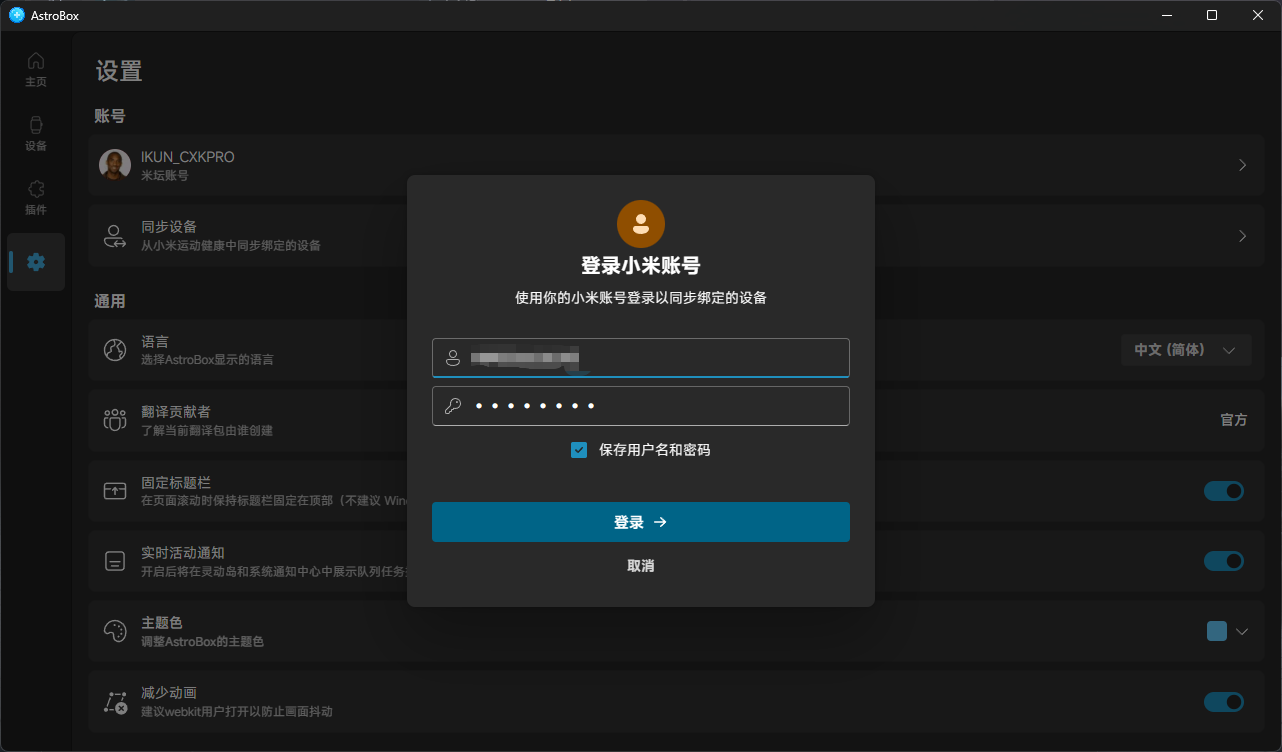The height and width of the screenshot is (752, 1282).
Task: Click the 登录 login button
Action: point(641,522)
